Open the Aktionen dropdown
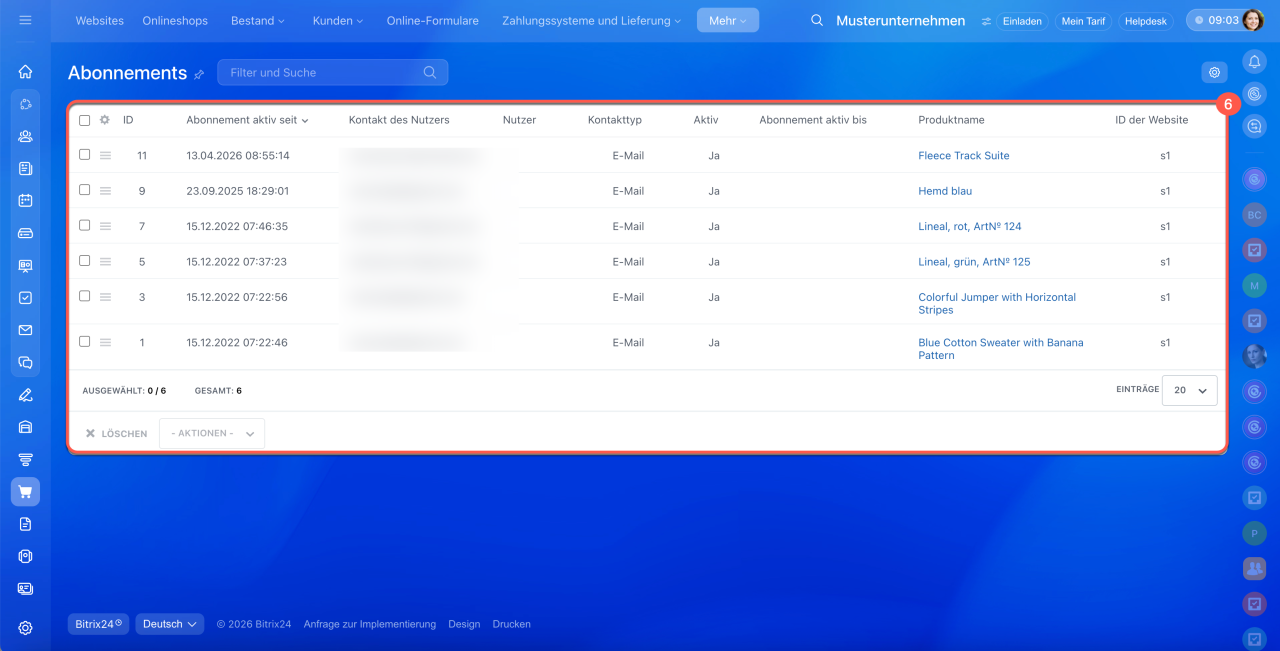Screen dimensions: 1280x651 212,433
